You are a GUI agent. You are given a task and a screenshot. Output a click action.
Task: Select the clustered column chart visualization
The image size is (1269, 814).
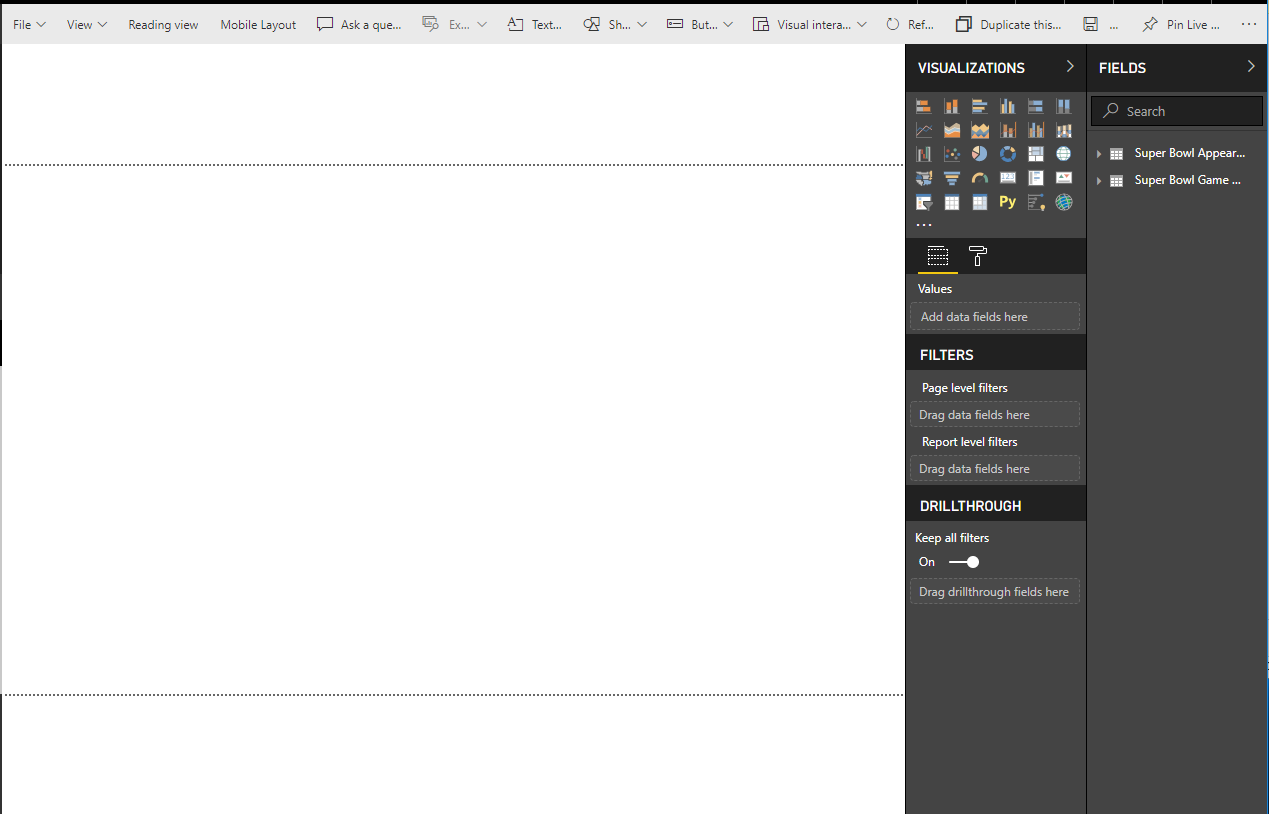(x=1008, y=106)
